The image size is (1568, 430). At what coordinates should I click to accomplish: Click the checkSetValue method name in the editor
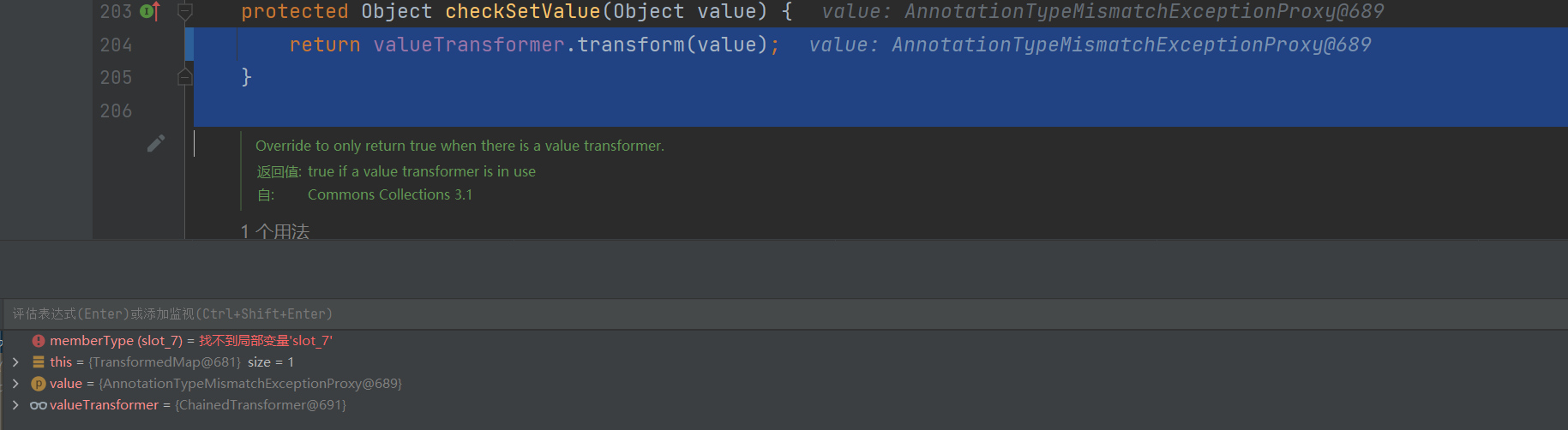coord(522,12)
